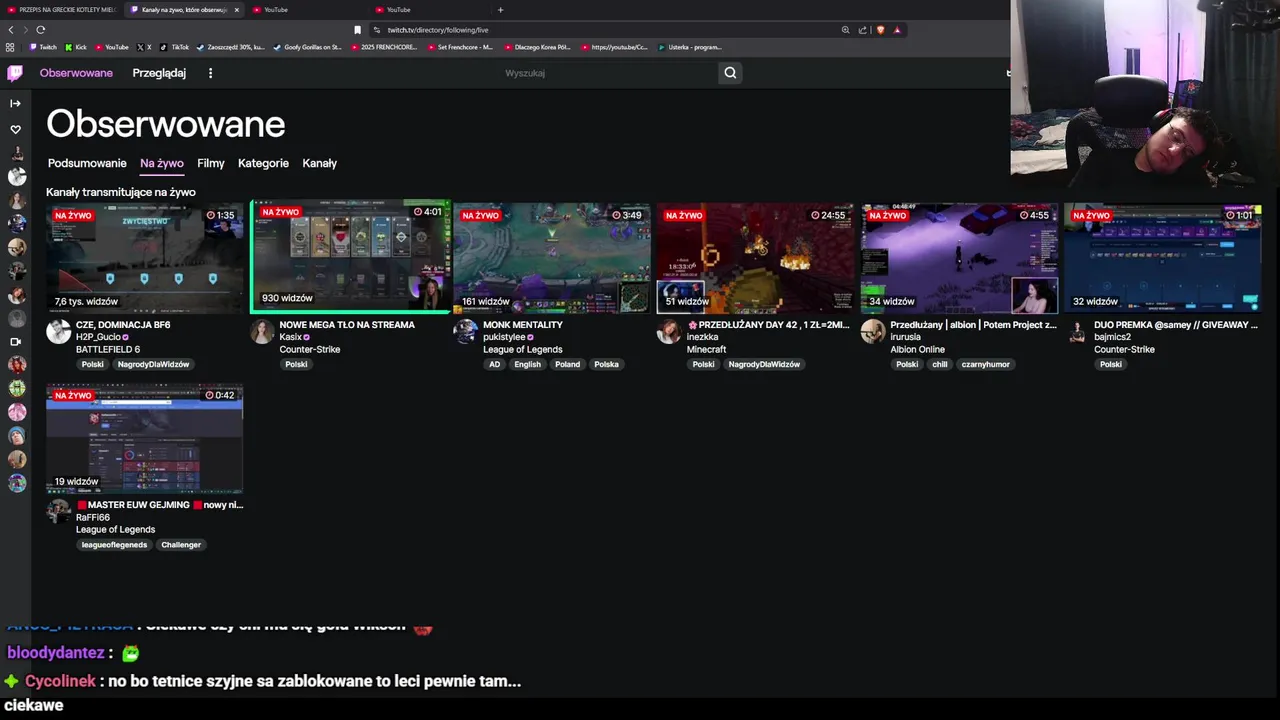
Task: Open the Albion Online category link
Action: click(917, 350)
